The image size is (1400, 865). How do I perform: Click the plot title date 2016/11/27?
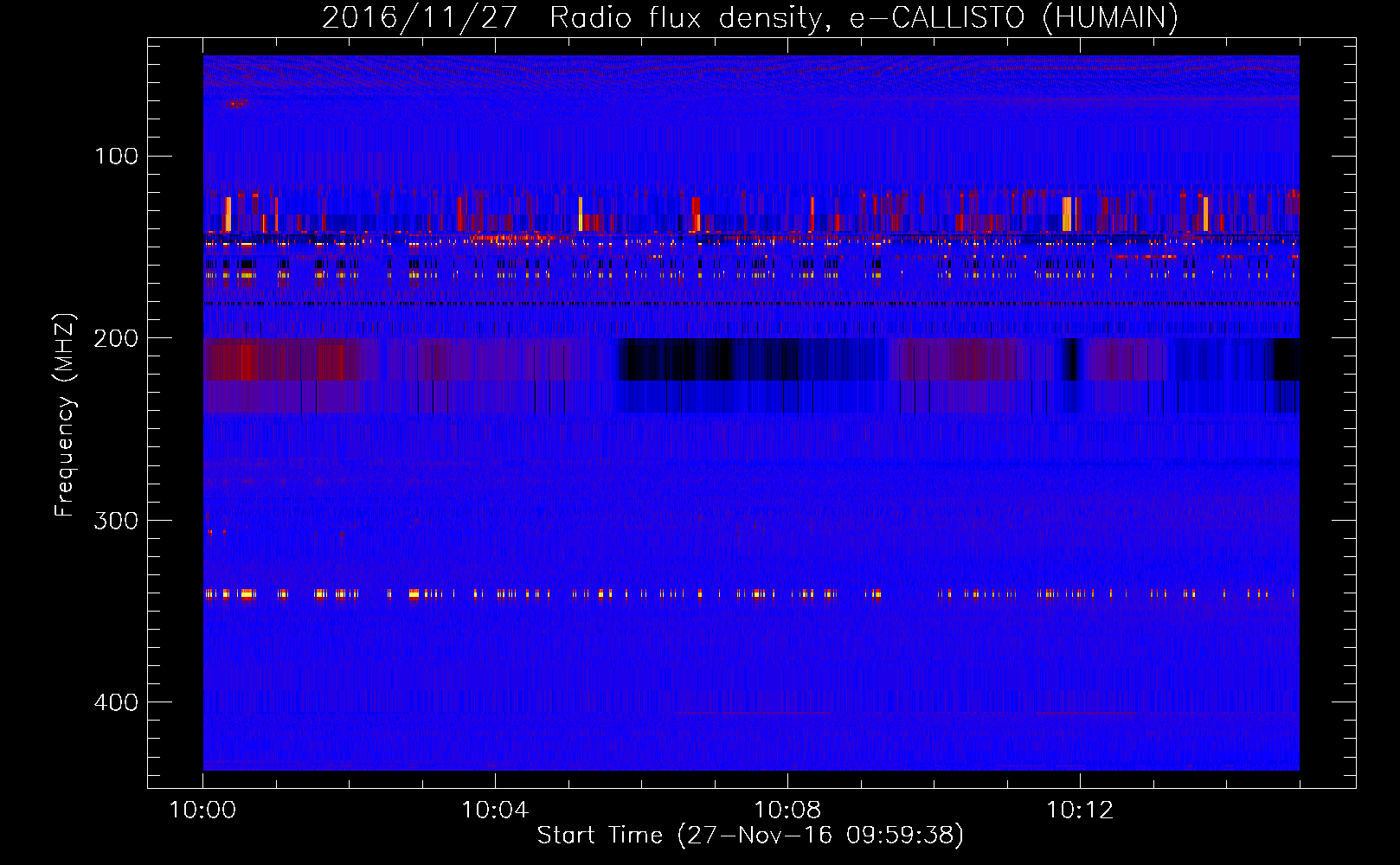[x=420, y=18]
